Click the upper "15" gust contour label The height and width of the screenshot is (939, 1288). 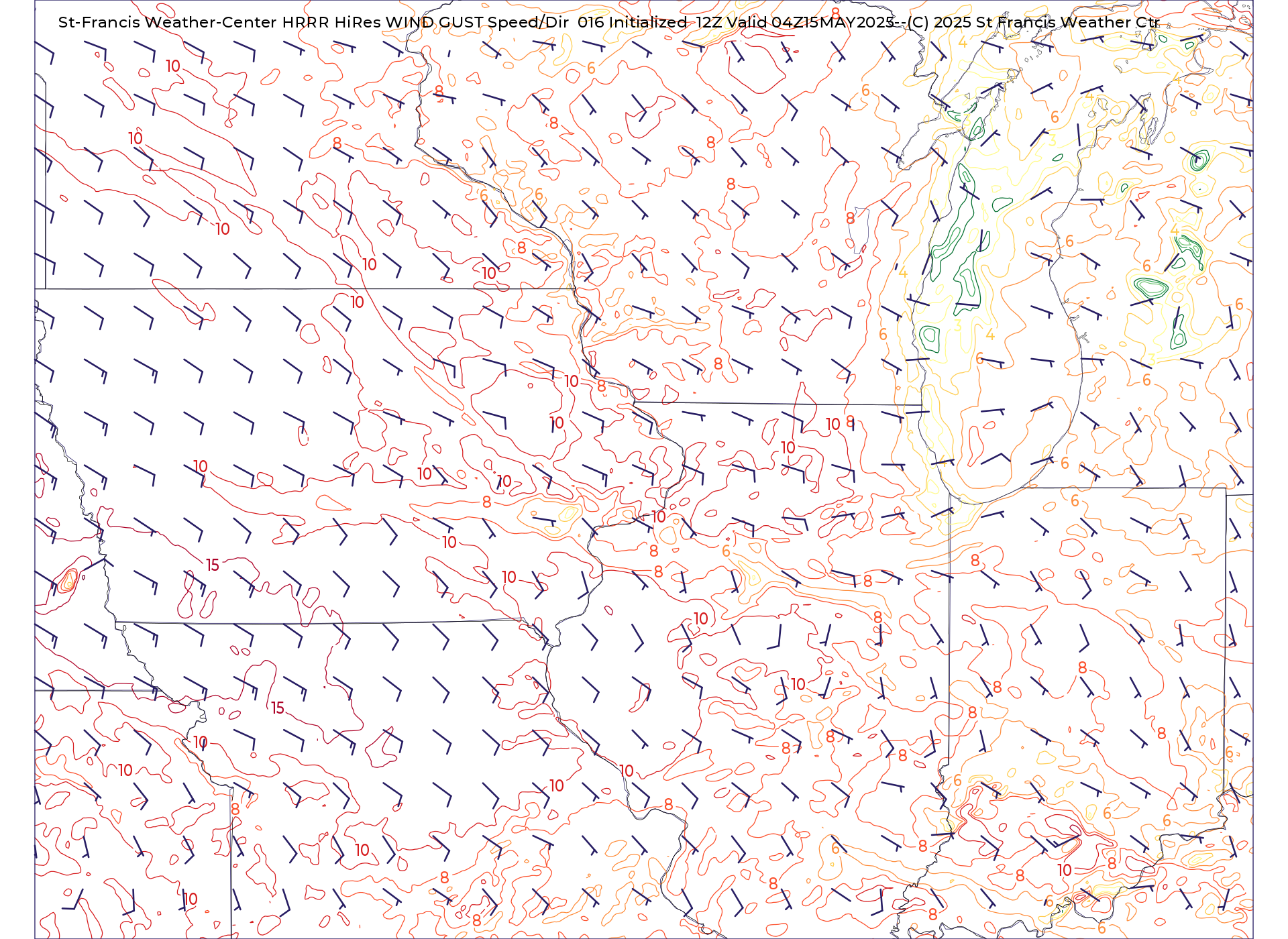point(213,565)
